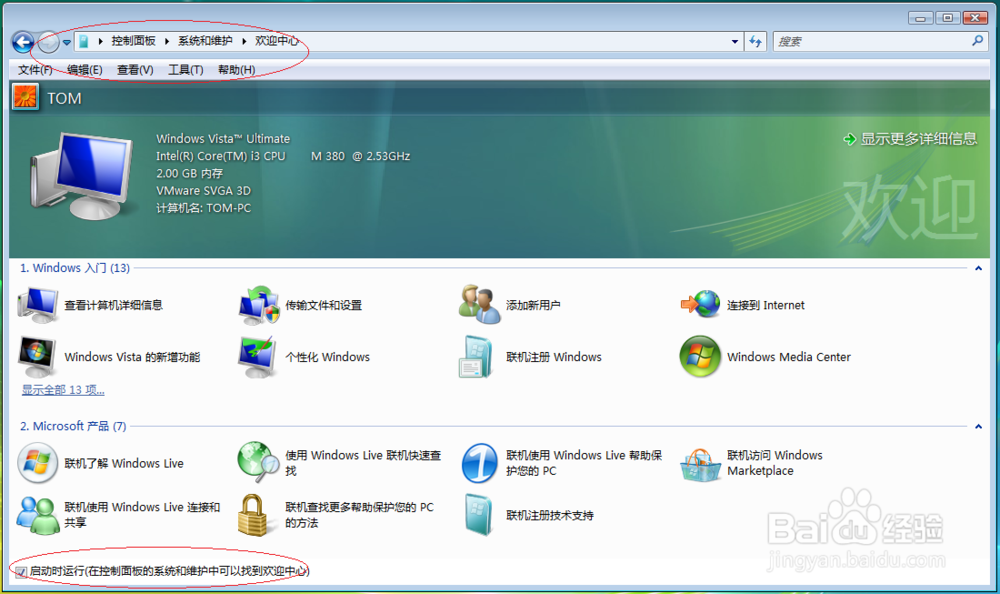Toggle 启动时运行 checkbox
Viewport: 1000px width, 594px height.
pyautogui.click(x=21, y=572)
